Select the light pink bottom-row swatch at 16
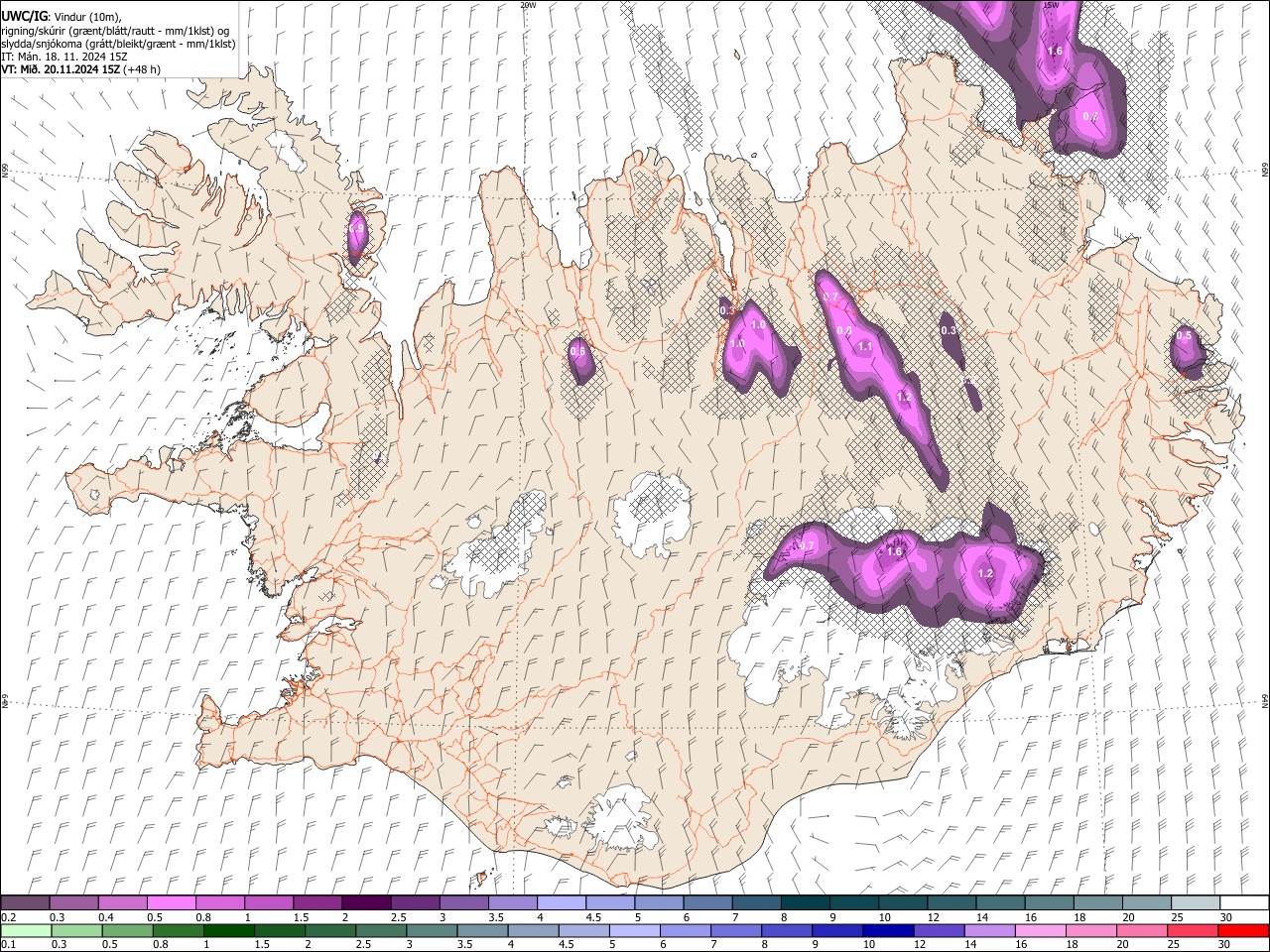The width and height of the screenshot is (1270, 952). (x=1040, y=930)
